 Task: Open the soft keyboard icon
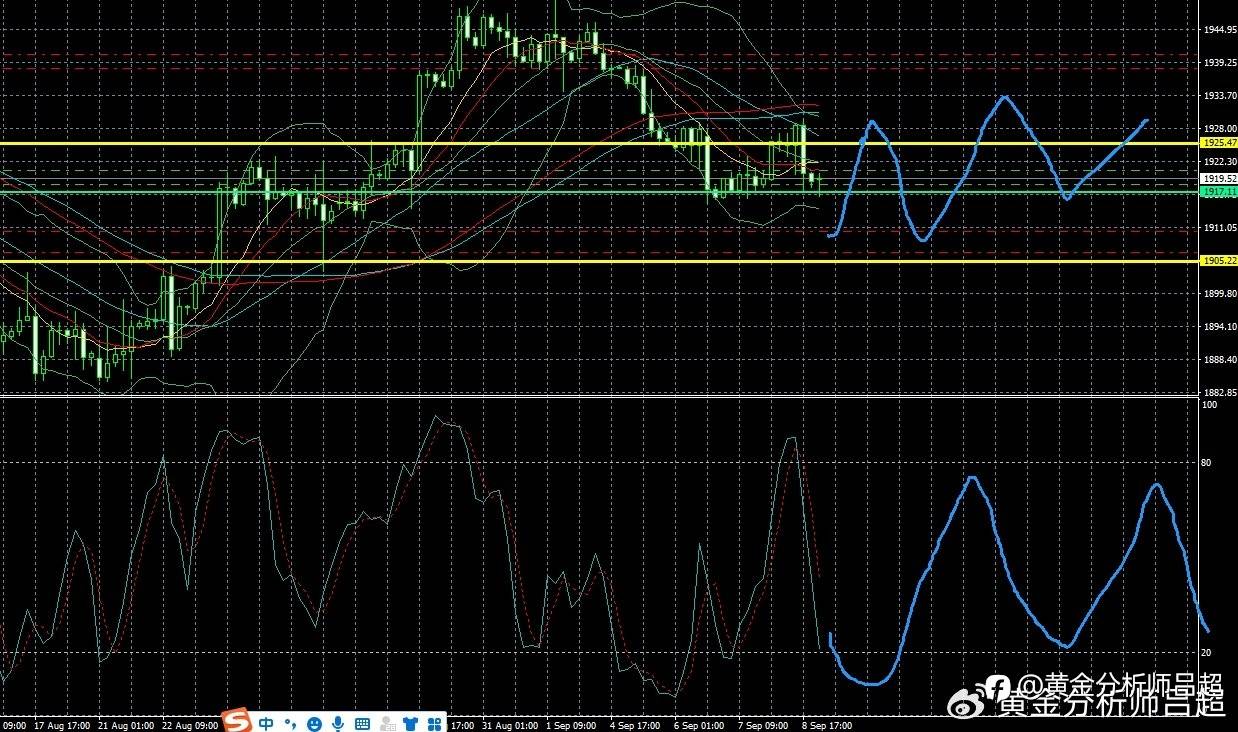pos(362,723)
